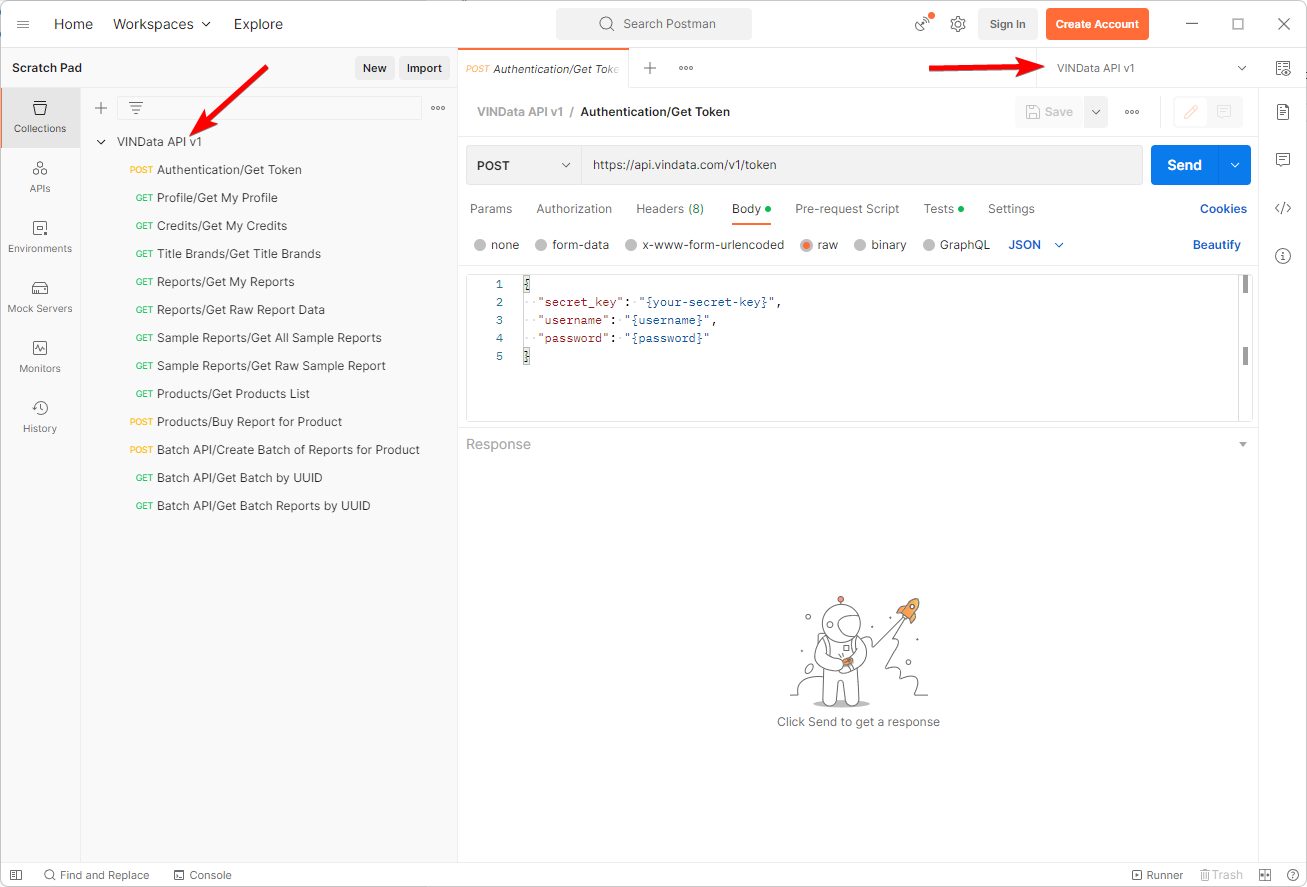
Task: Open the request info pane icon
Action: coord(1283,256)
